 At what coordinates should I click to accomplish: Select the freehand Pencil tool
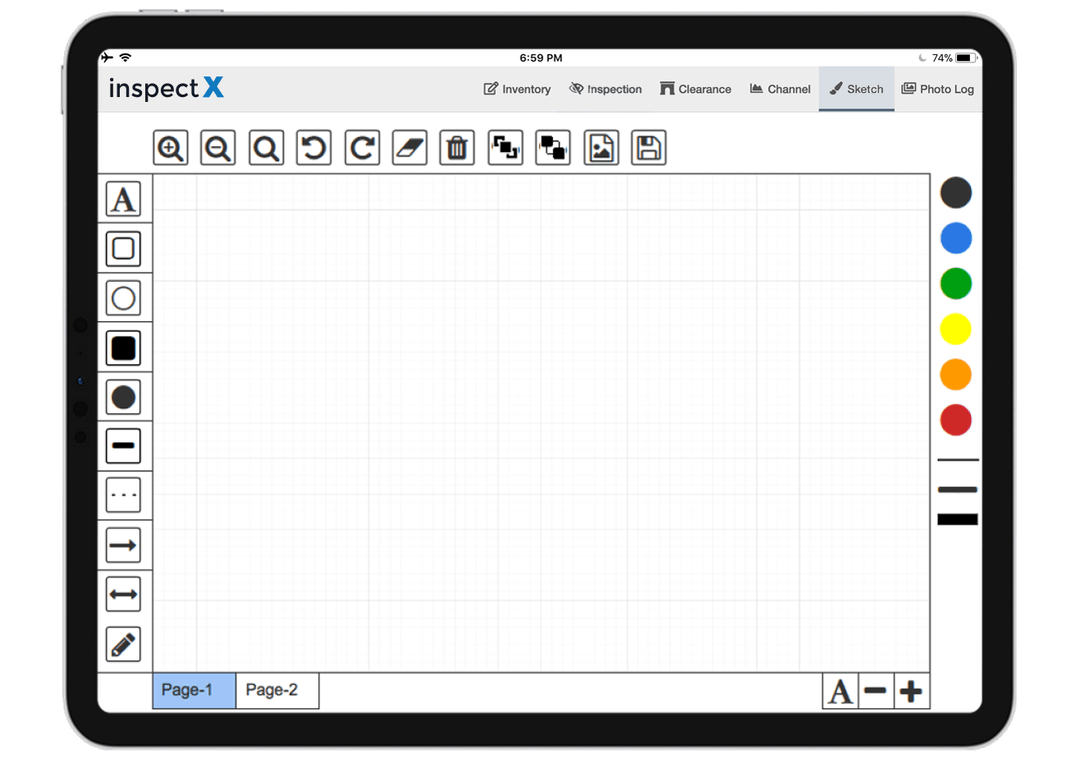(x=124, y=643)
